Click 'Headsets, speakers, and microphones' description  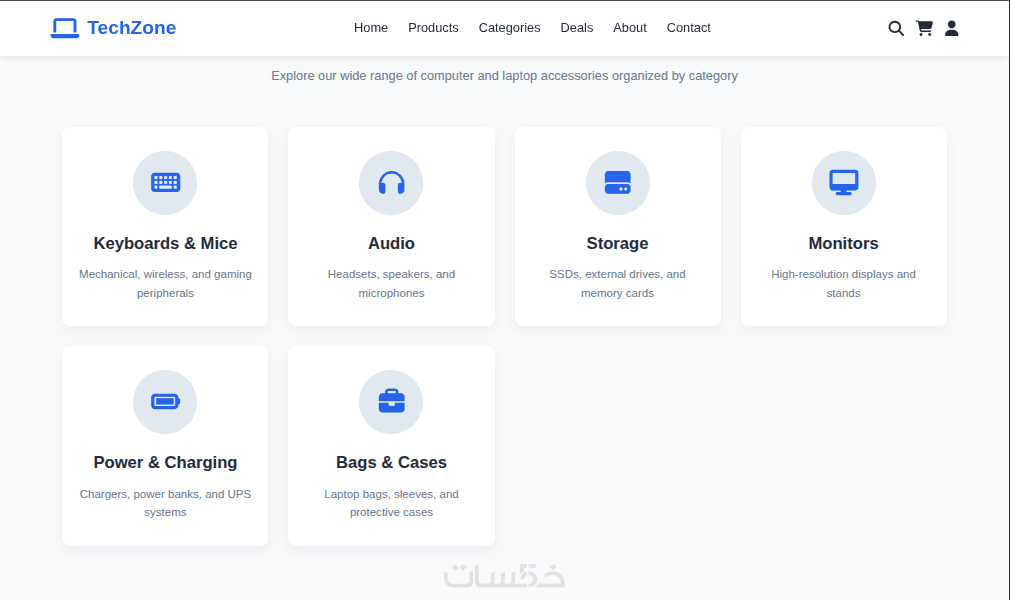tap(391, 284)
